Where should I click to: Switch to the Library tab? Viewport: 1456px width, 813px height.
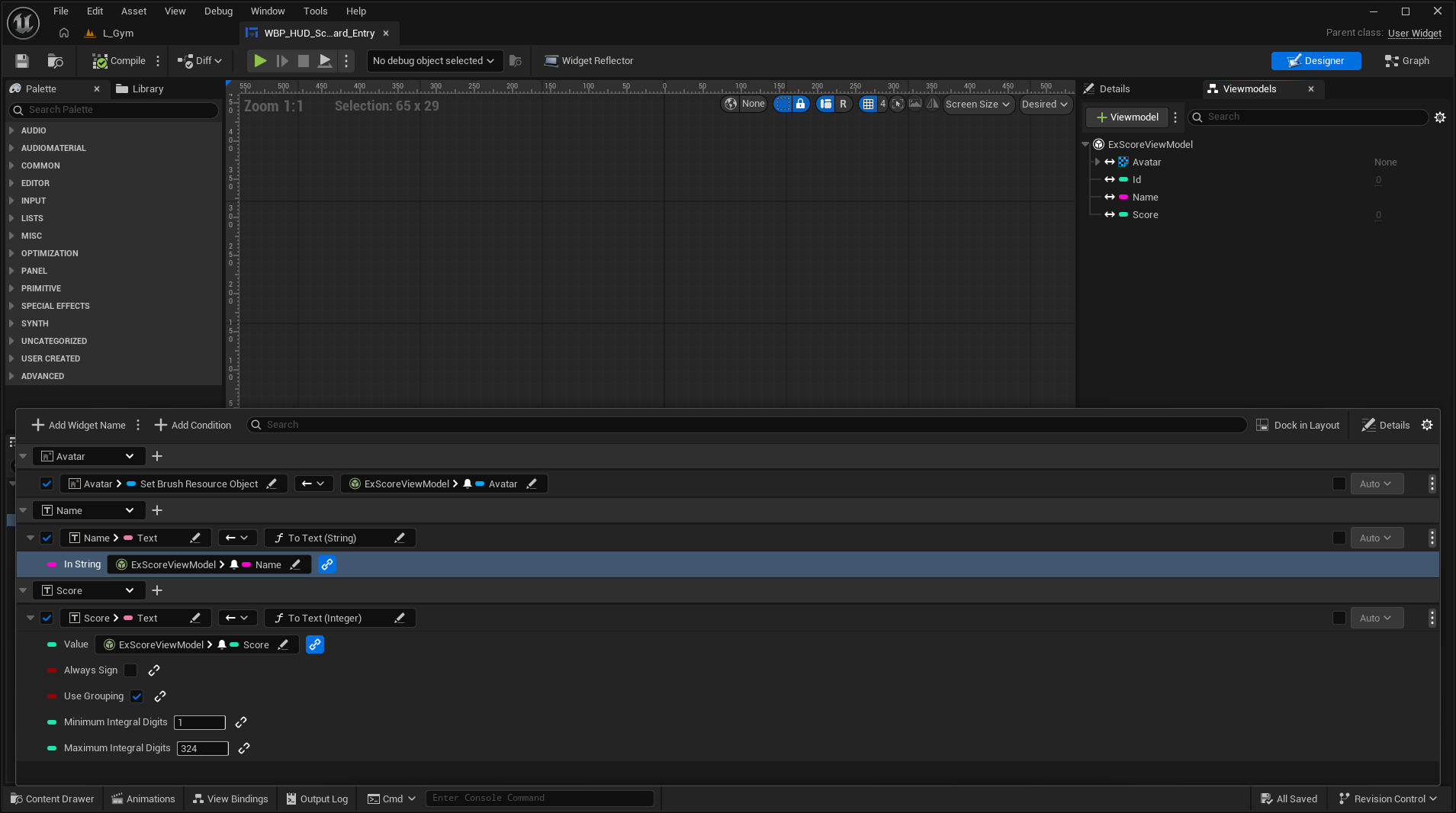coord(140,89)
